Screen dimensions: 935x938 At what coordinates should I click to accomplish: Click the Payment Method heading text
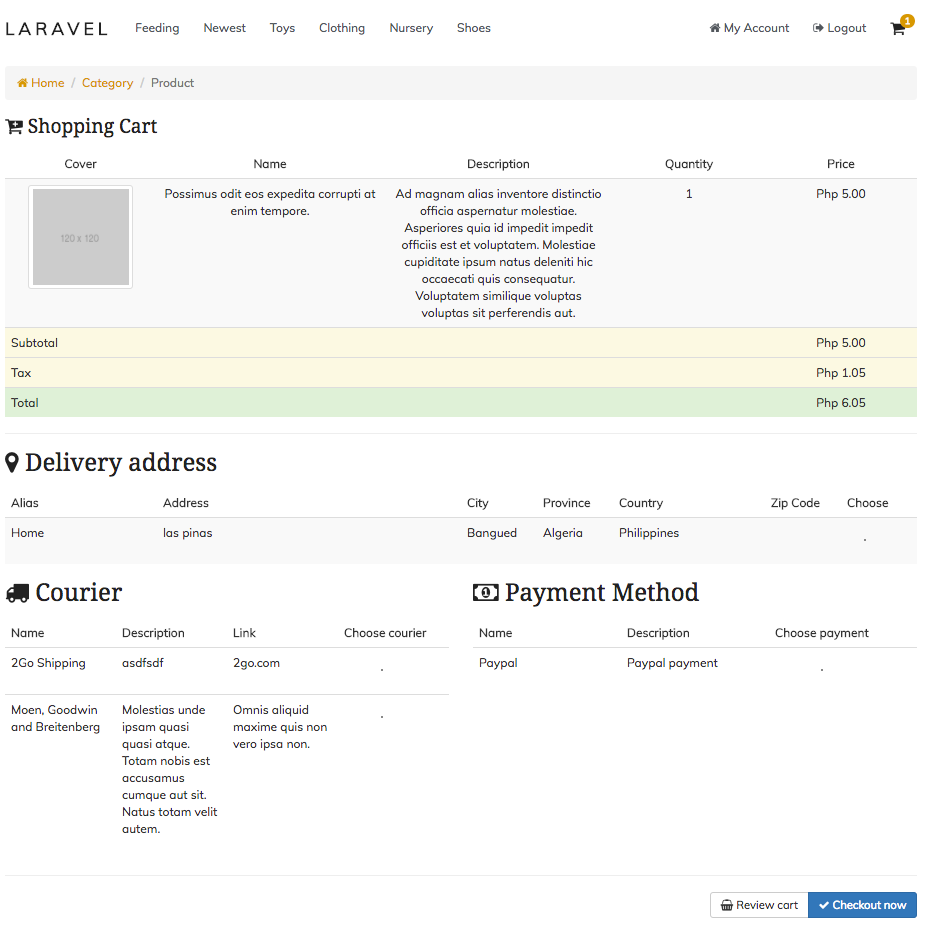click(602, 593)
